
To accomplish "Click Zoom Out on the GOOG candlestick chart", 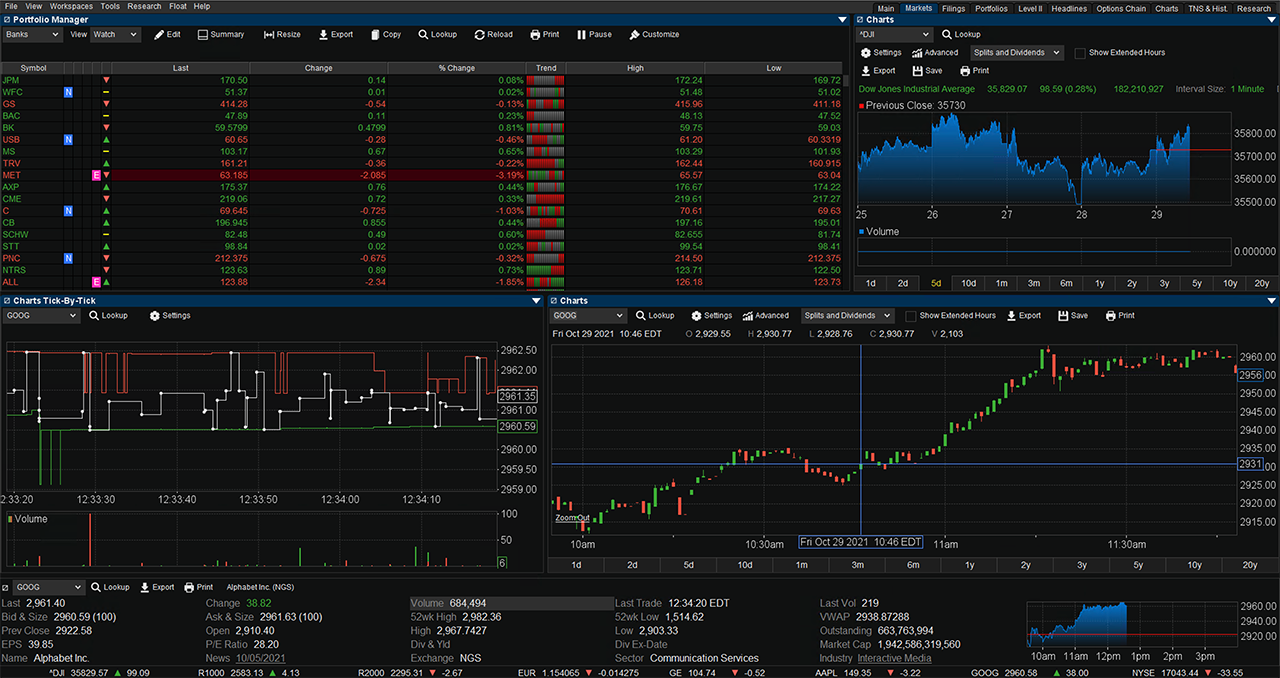I will [572, 518].
